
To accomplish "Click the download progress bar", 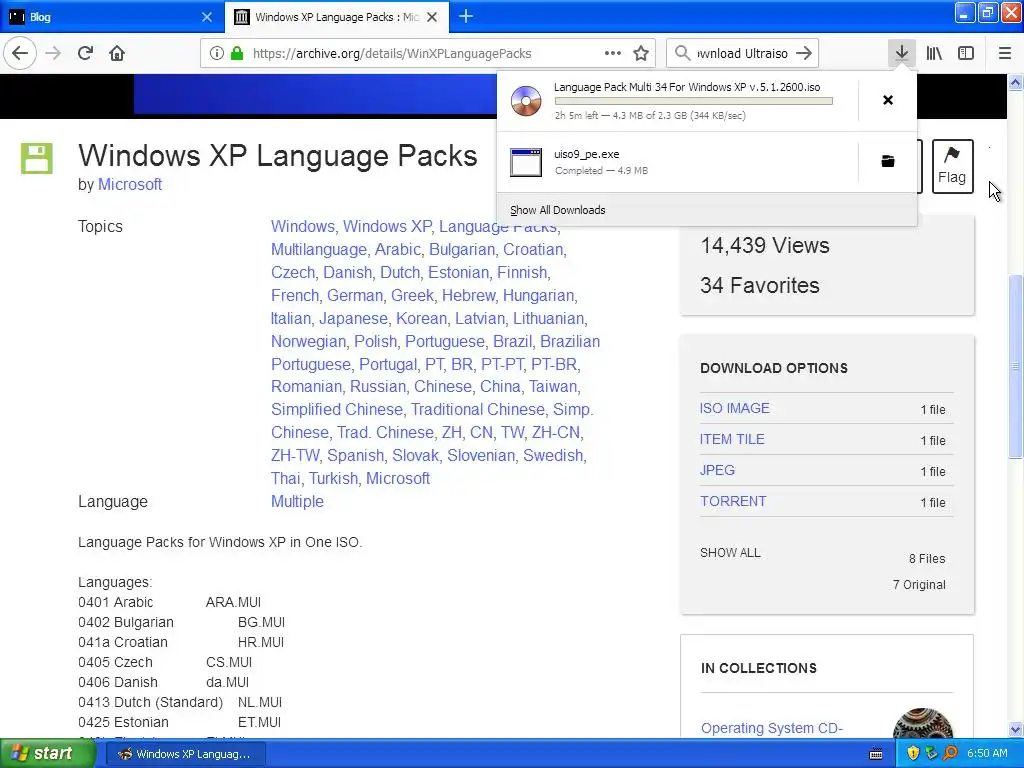I will pos(694,101).
